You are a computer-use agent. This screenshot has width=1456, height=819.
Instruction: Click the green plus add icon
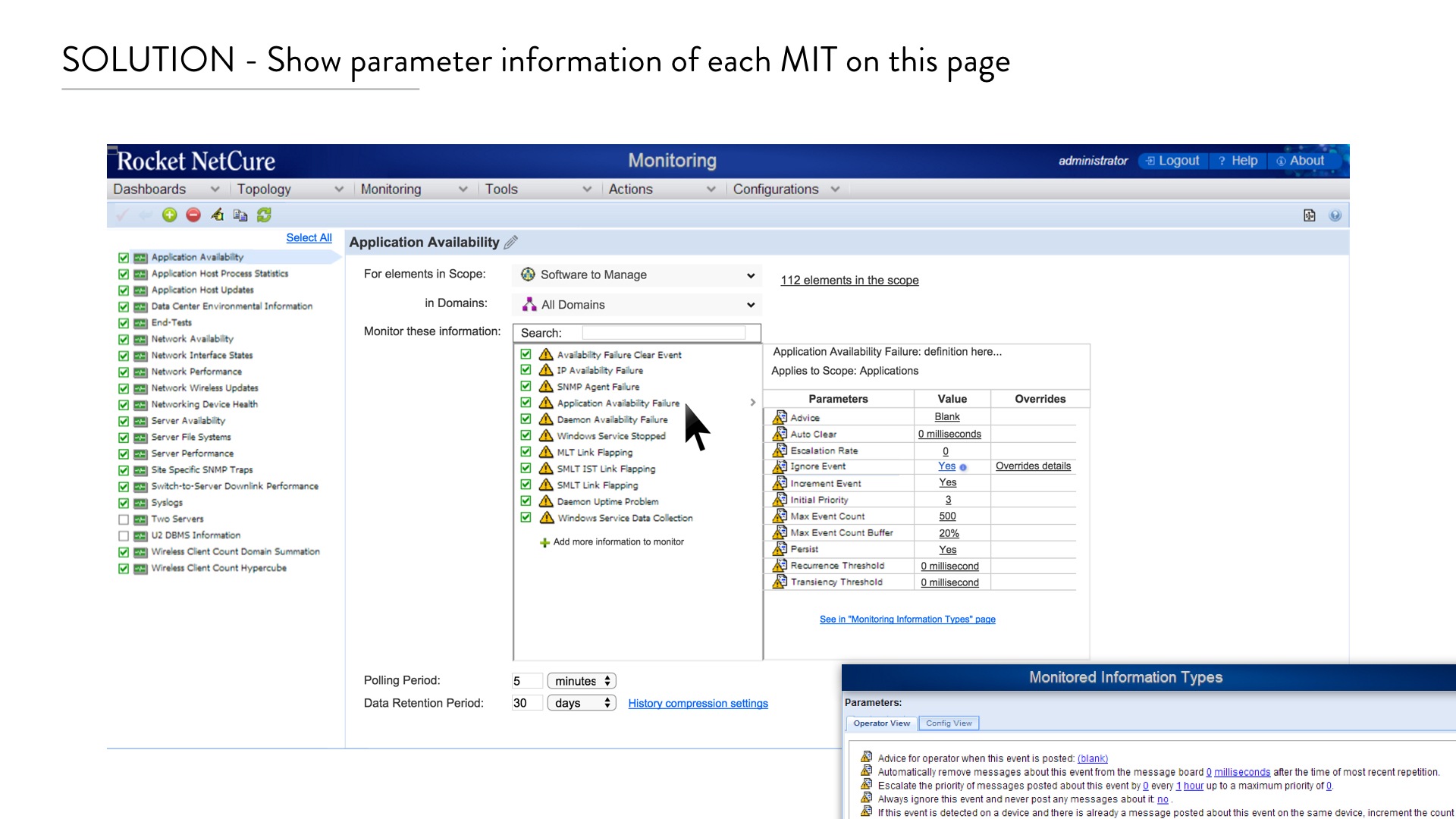(170, 215)
